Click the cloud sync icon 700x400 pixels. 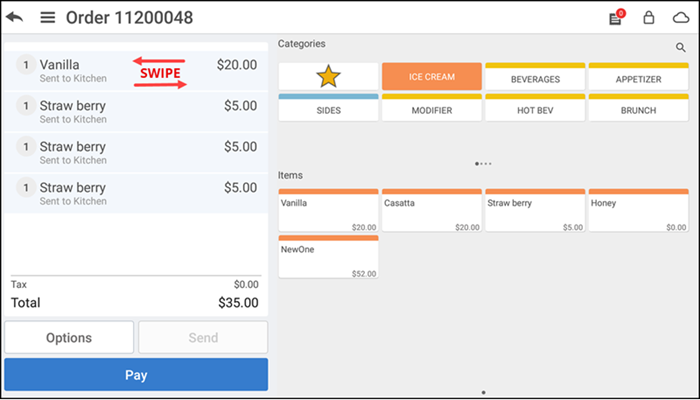click(x=680, y=18)
